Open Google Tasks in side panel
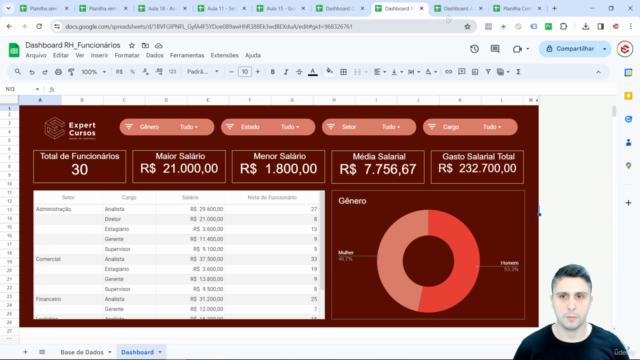Image resolution: width=640 pixels, height=360 pixels. 629,119
